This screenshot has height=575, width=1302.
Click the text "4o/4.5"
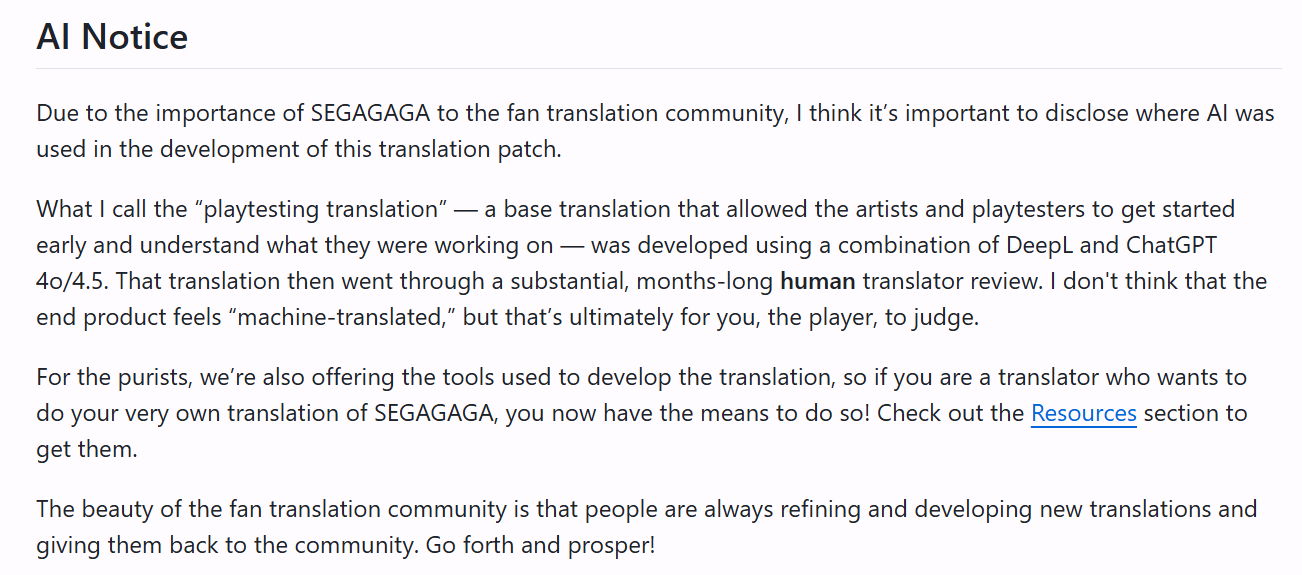click(x=70, y=281)
